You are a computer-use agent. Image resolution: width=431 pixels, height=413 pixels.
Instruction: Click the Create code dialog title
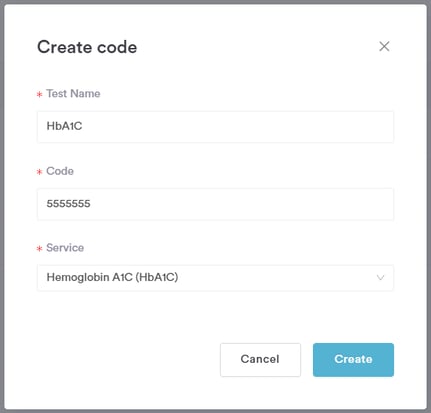point(87,47)
